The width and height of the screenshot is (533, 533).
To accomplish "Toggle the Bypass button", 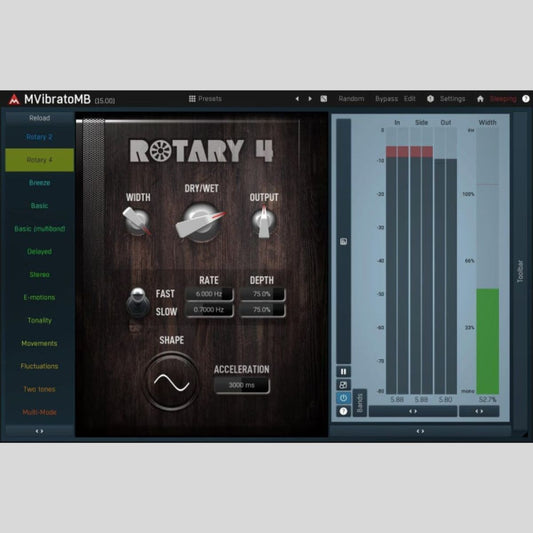I will coord(386,99).
